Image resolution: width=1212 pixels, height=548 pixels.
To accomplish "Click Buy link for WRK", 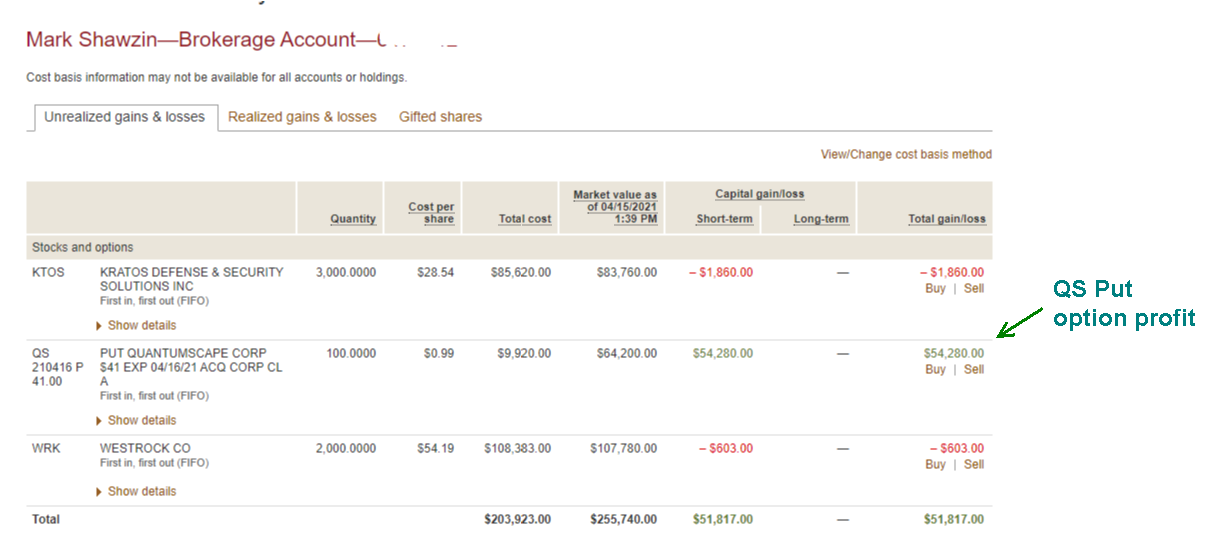I will (x=935, y=464).
